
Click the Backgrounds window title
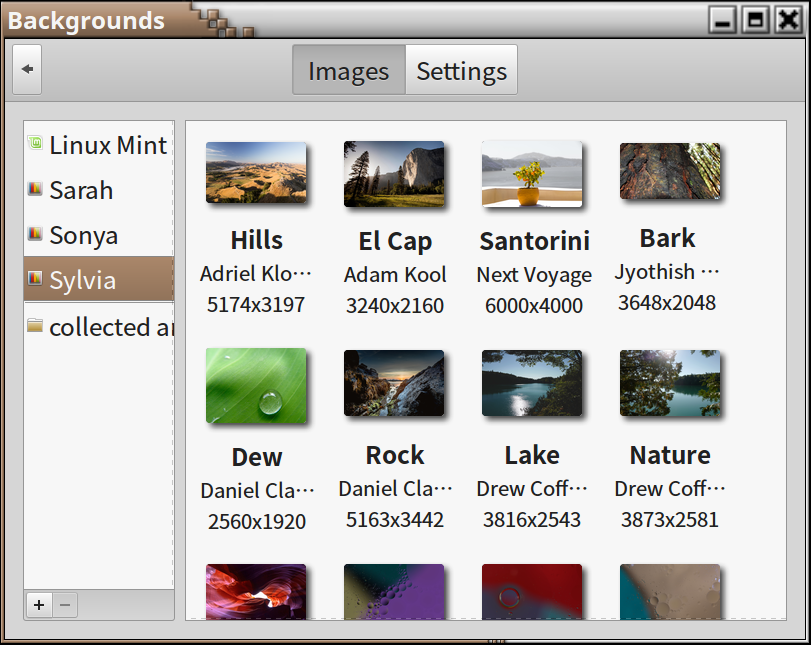click(x=86, y=21)
